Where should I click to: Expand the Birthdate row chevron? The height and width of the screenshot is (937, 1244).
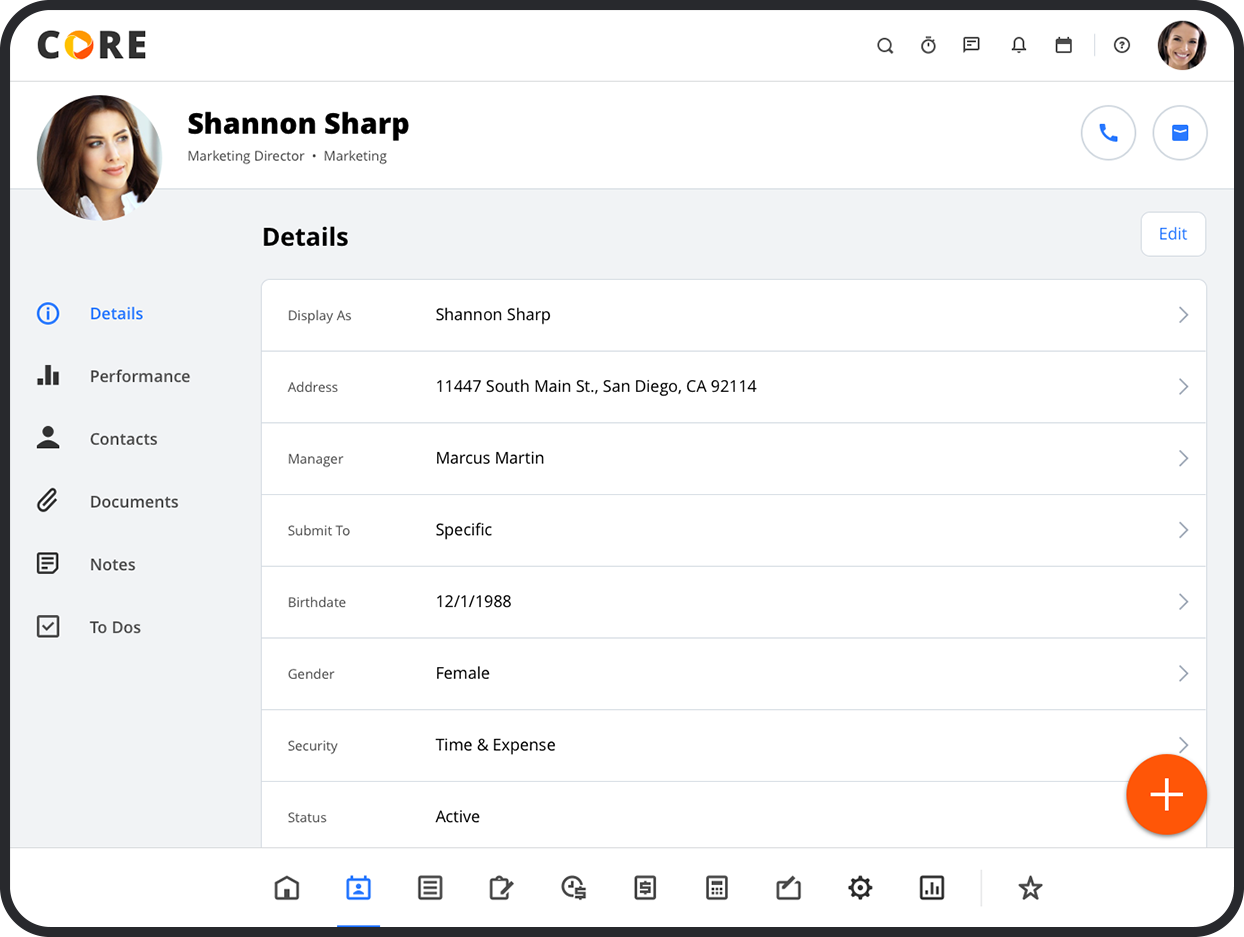(1183, 602)
